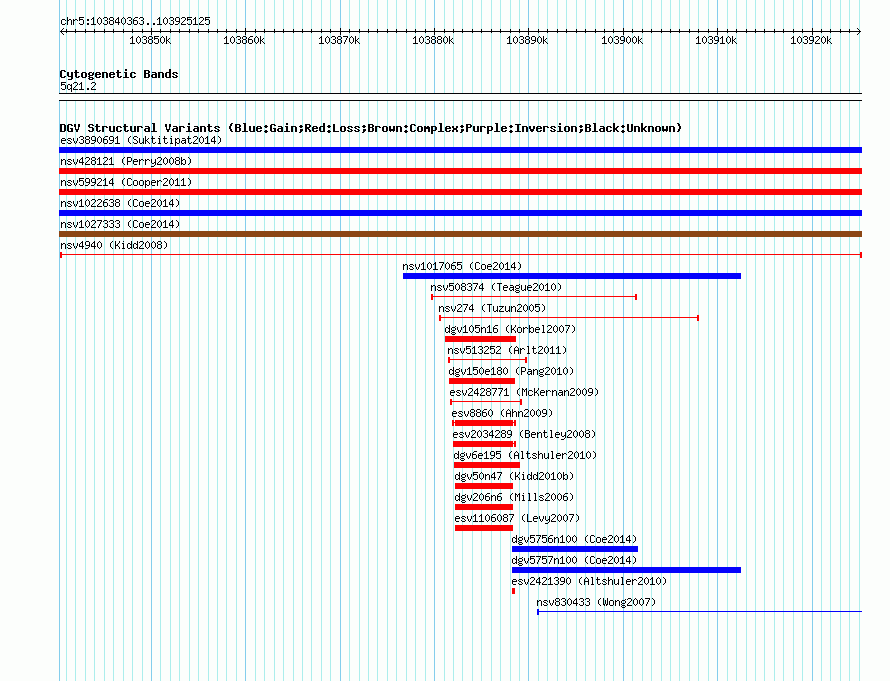Select the blue dgv5756n100 gain bar
The width and height of the screenshot is (890, 681).
pyautogui.click(x=575, y=549)
